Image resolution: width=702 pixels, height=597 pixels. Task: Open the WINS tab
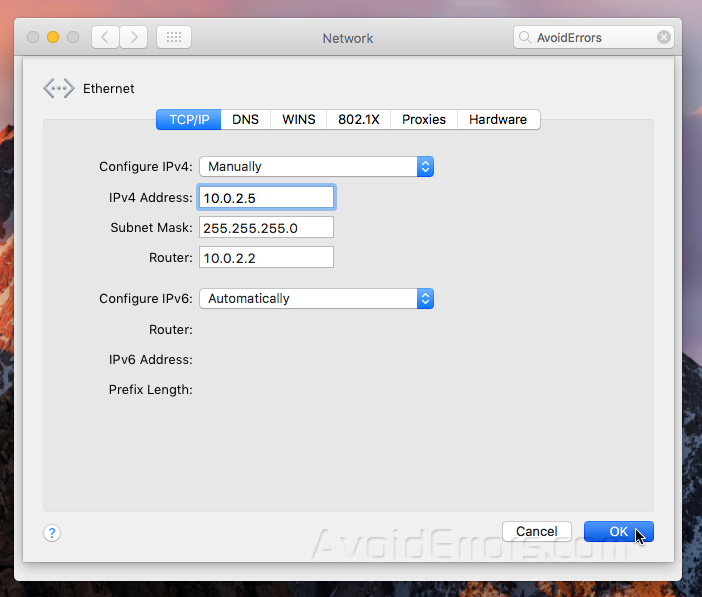click(298, 119)
